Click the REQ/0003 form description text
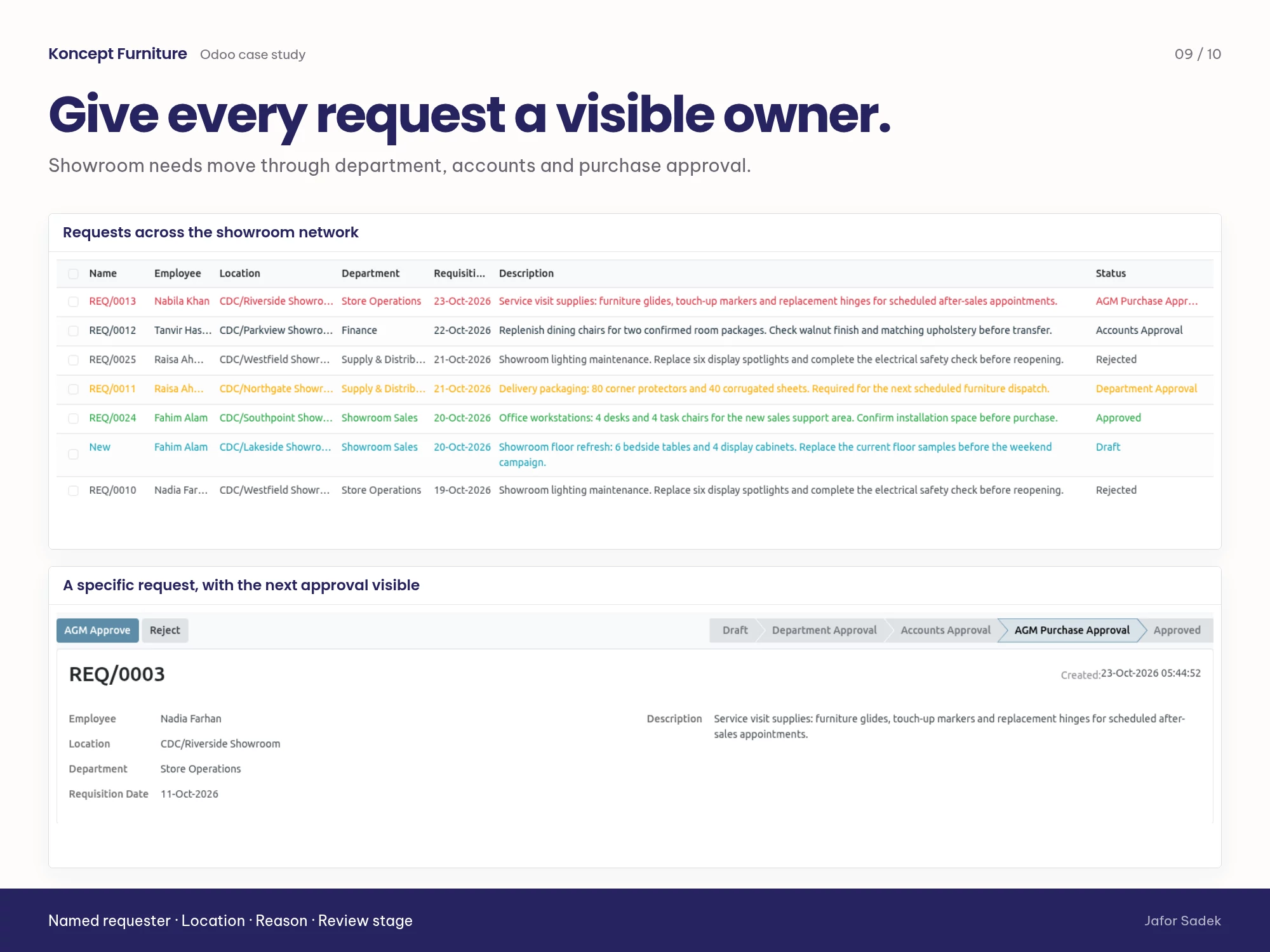1270x952 pixels. coord(949,727)
